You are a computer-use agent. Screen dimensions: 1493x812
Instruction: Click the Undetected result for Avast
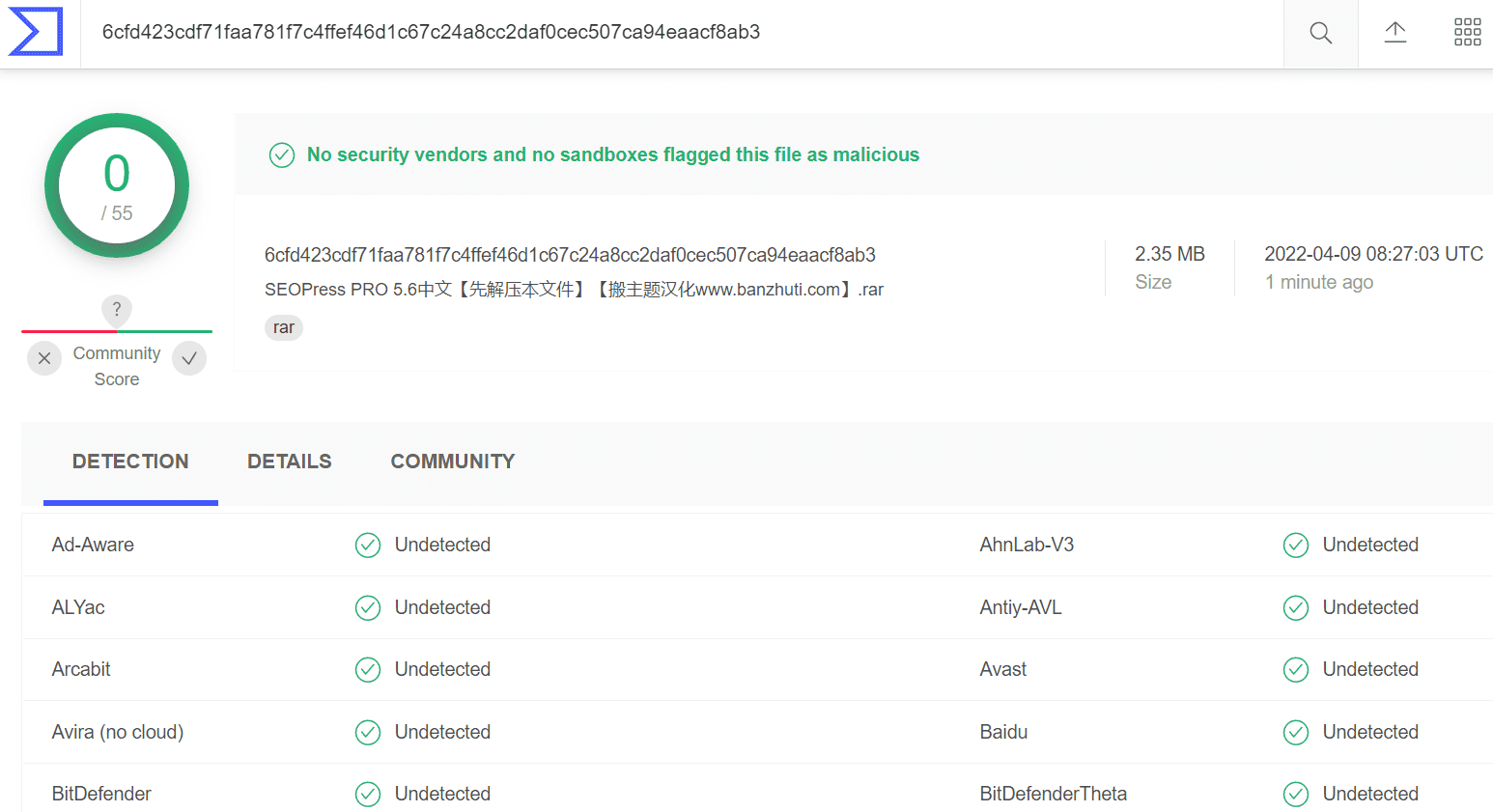pyautogui.click(x=1370, y=670)
